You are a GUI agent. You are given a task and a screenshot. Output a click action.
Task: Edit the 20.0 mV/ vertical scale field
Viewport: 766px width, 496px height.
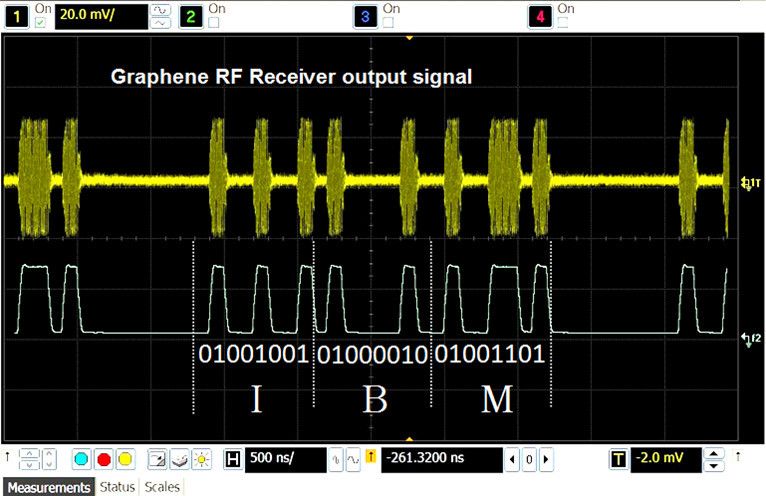101,16
